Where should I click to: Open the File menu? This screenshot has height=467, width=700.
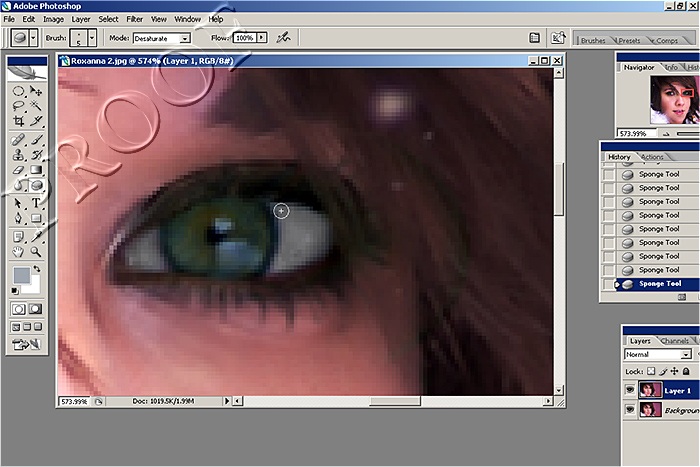tap(9, 19)
